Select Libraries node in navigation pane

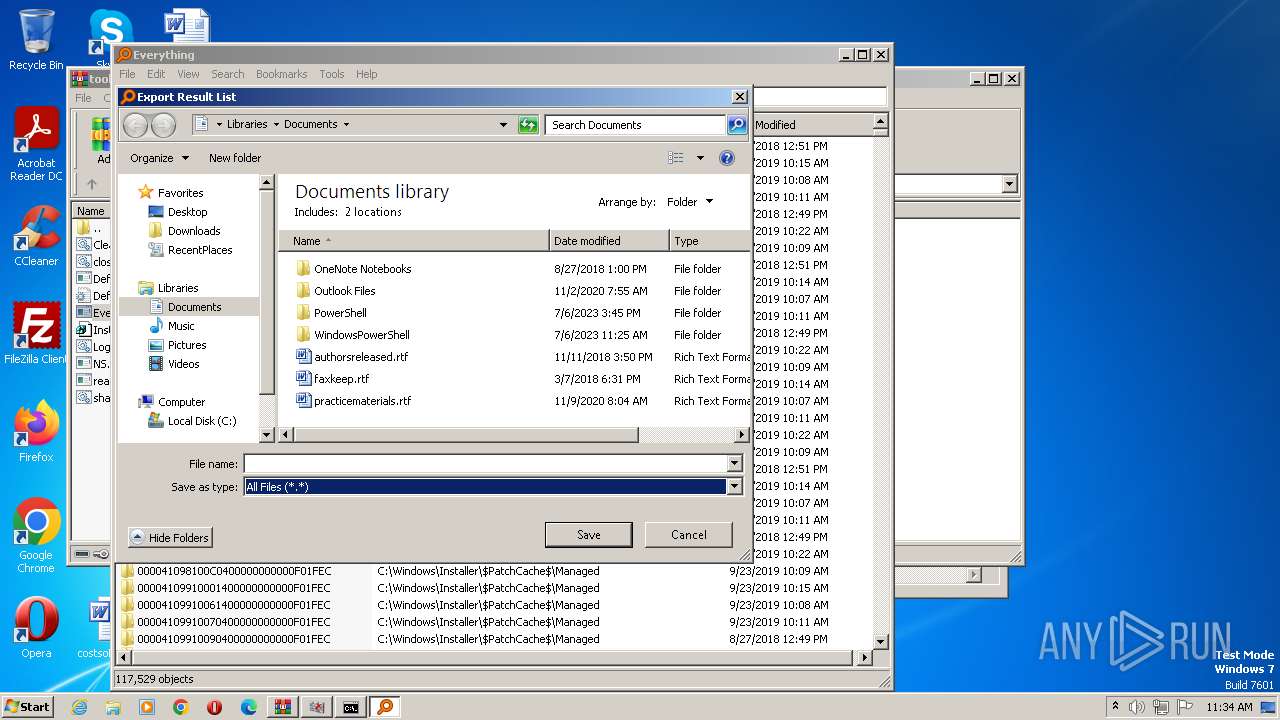pos(178,288)
